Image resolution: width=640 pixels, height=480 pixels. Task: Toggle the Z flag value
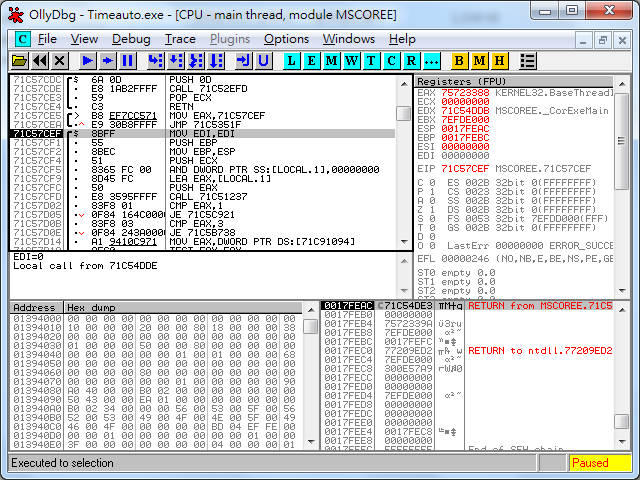432,209
